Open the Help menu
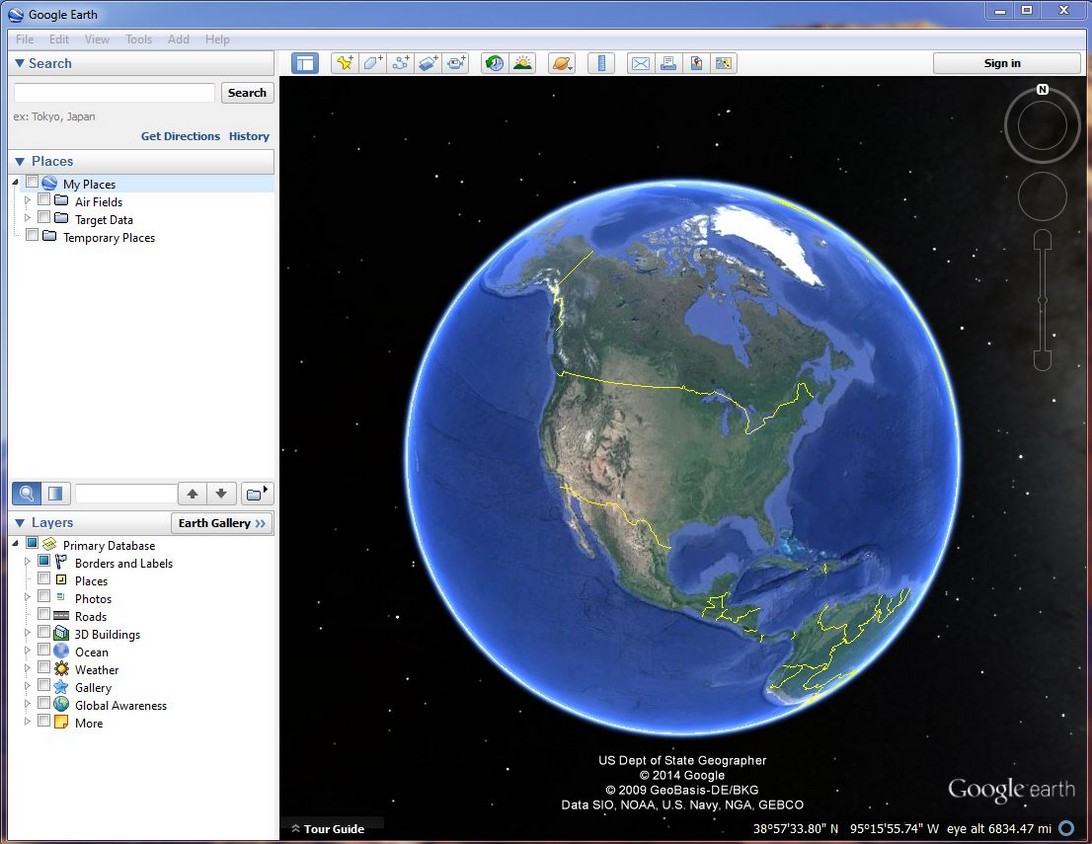Viewport: 1092px width, 844px height. click(217, 39)
